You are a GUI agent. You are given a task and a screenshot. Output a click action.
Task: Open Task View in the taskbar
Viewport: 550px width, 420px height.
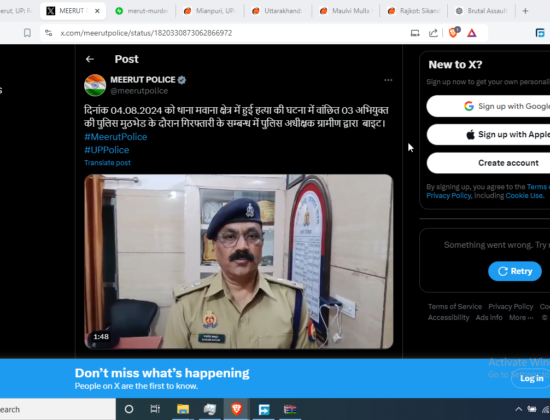155,409
